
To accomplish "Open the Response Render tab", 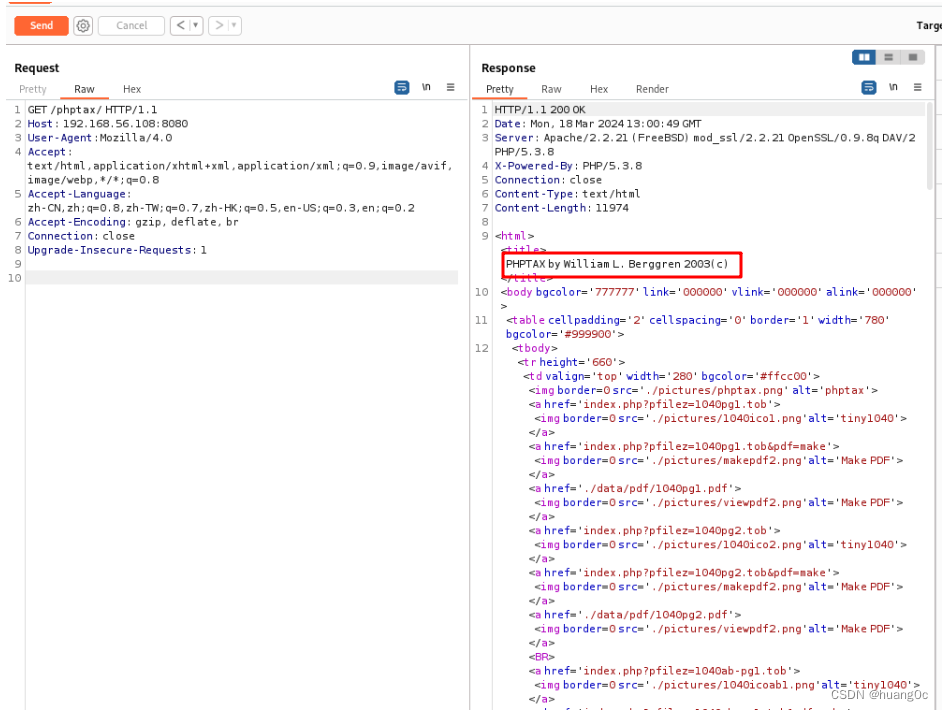I will [x=652, y=89].
